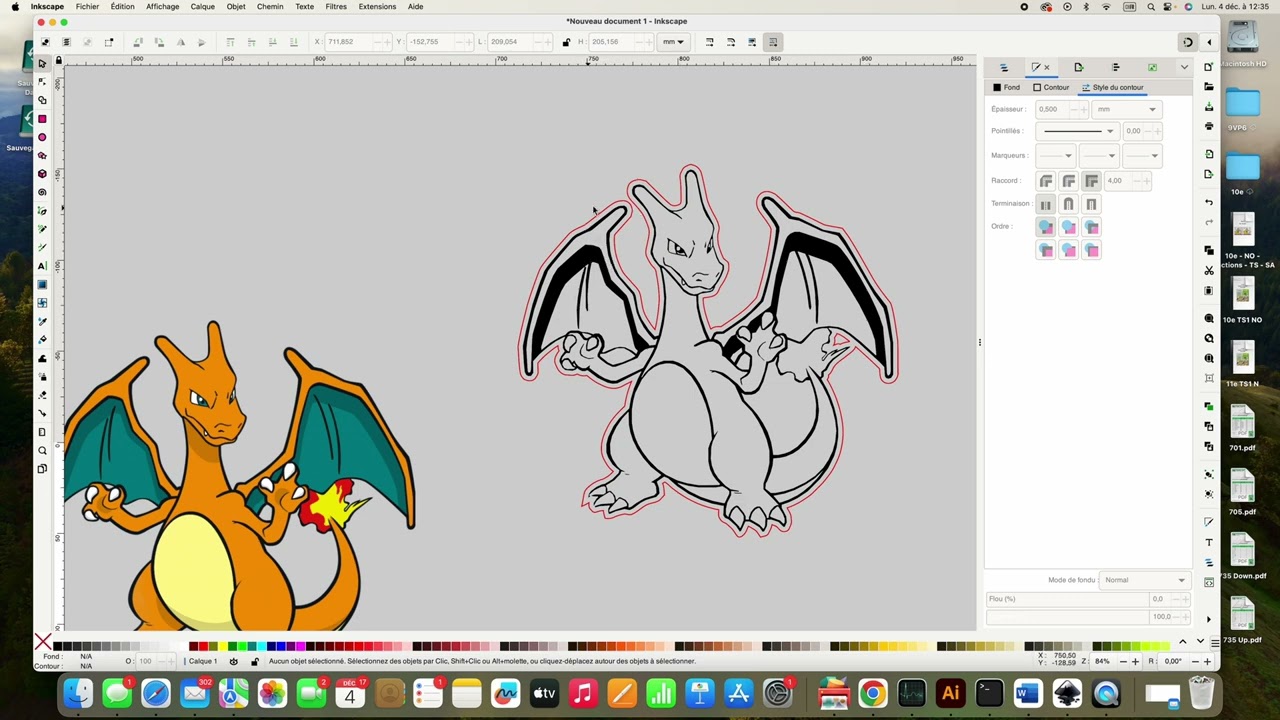
Task: Click the rotation field showing 0,00°
Action: point(1172,661)
